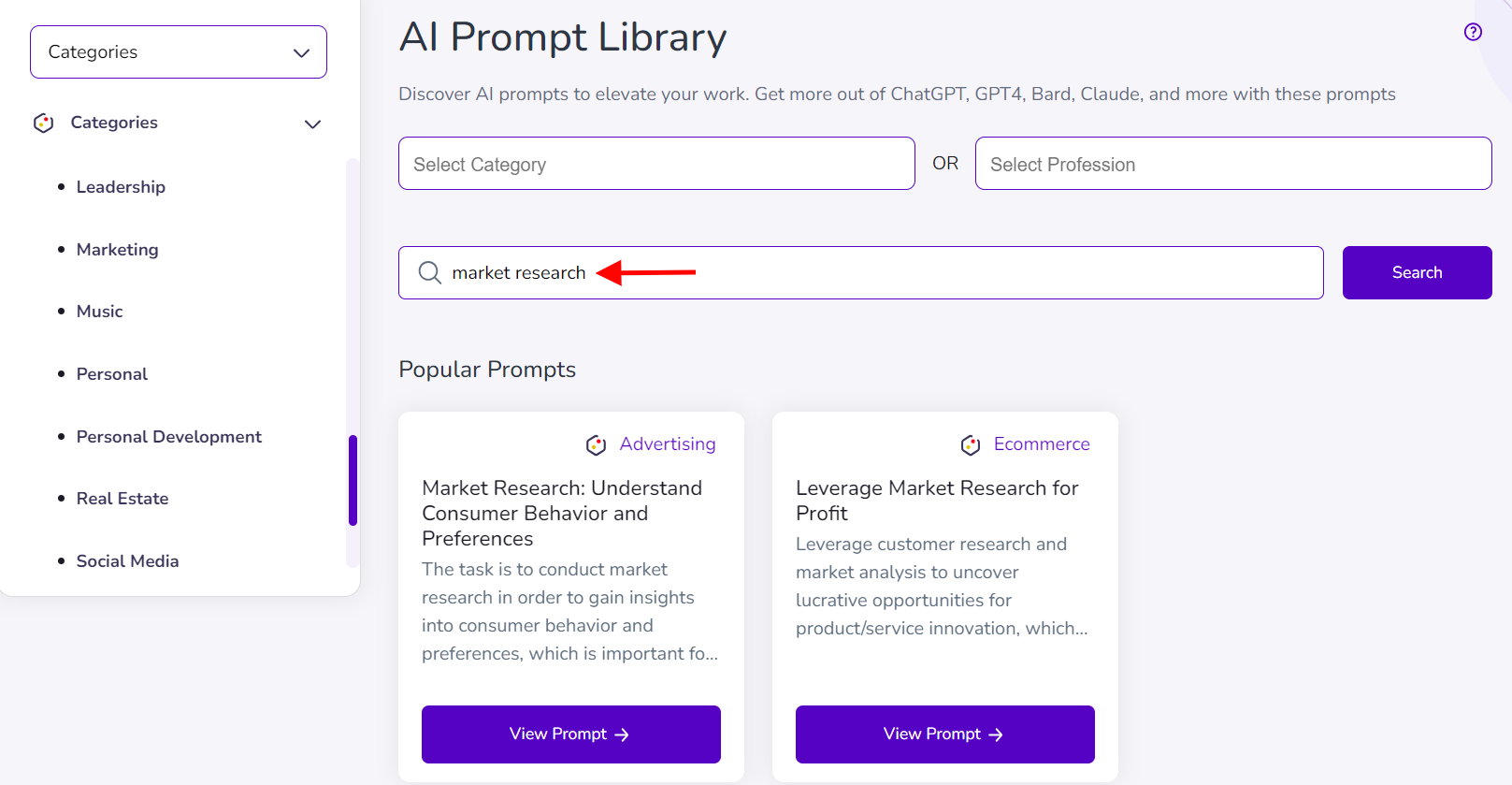Select Marketing in the categories list

pyautogui.click(x=118, y=250)
